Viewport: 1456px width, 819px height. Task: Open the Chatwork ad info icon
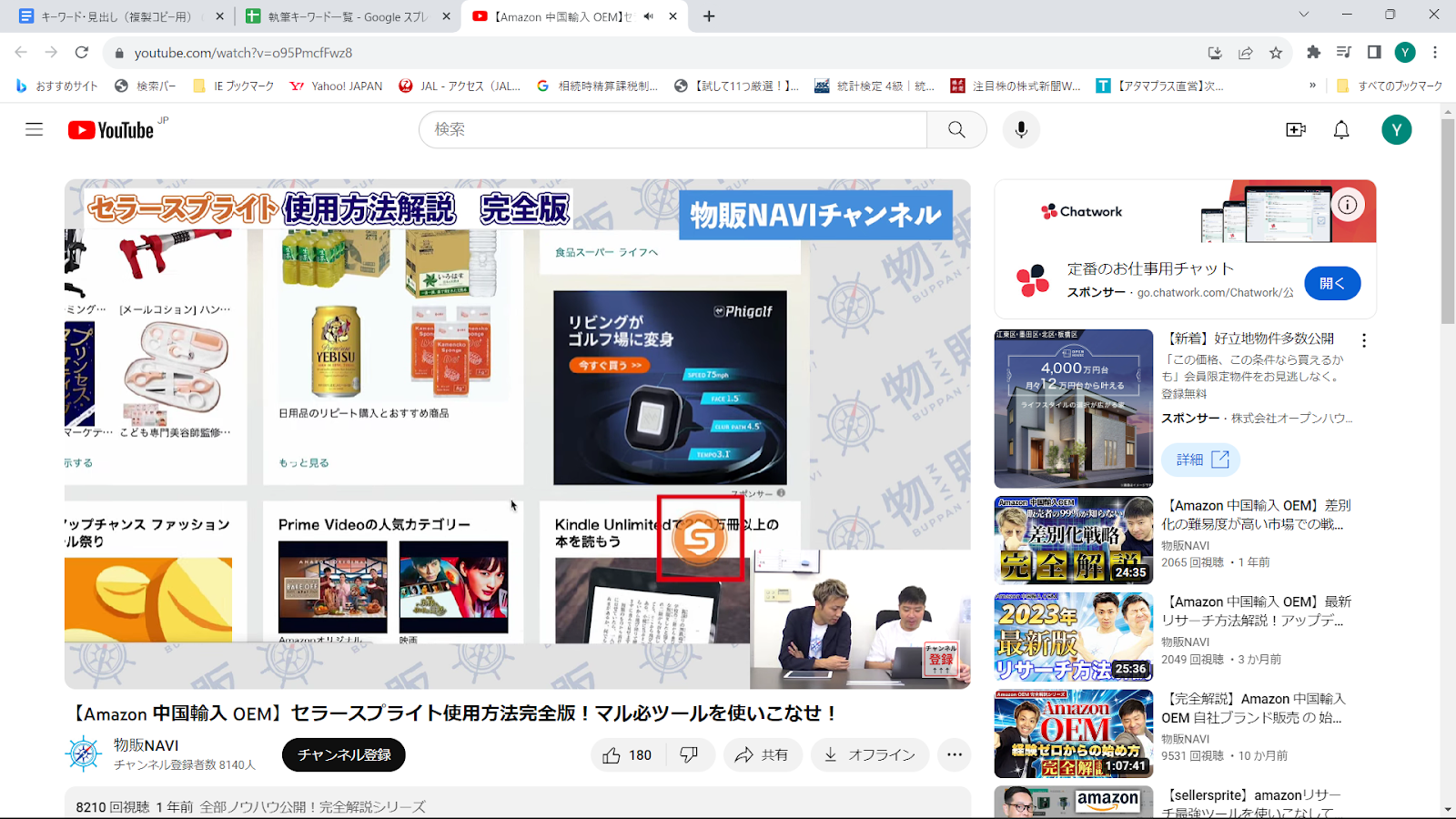click(x=1347, y=205)
